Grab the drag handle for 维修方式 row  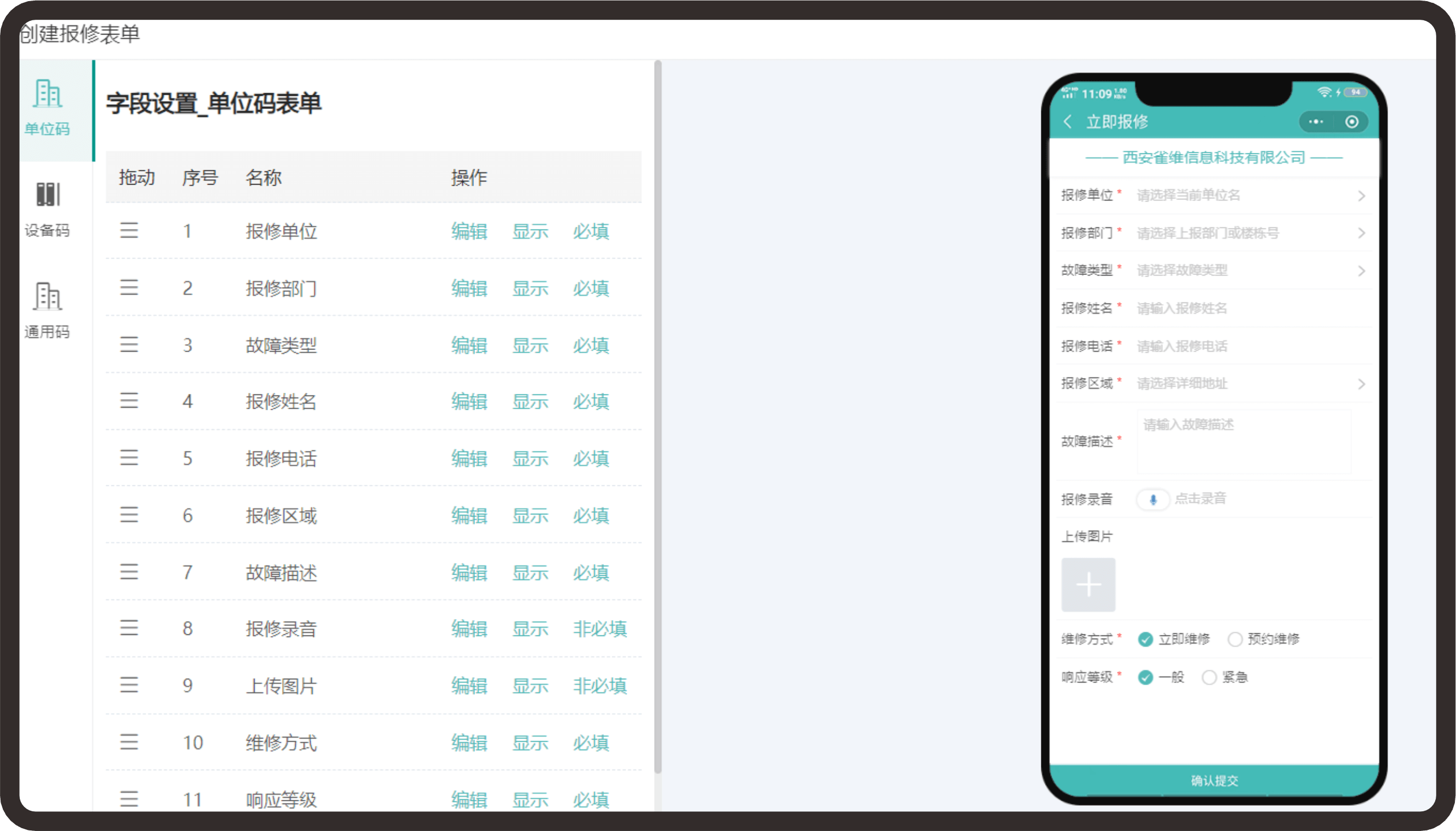click(x=129, y=742)
